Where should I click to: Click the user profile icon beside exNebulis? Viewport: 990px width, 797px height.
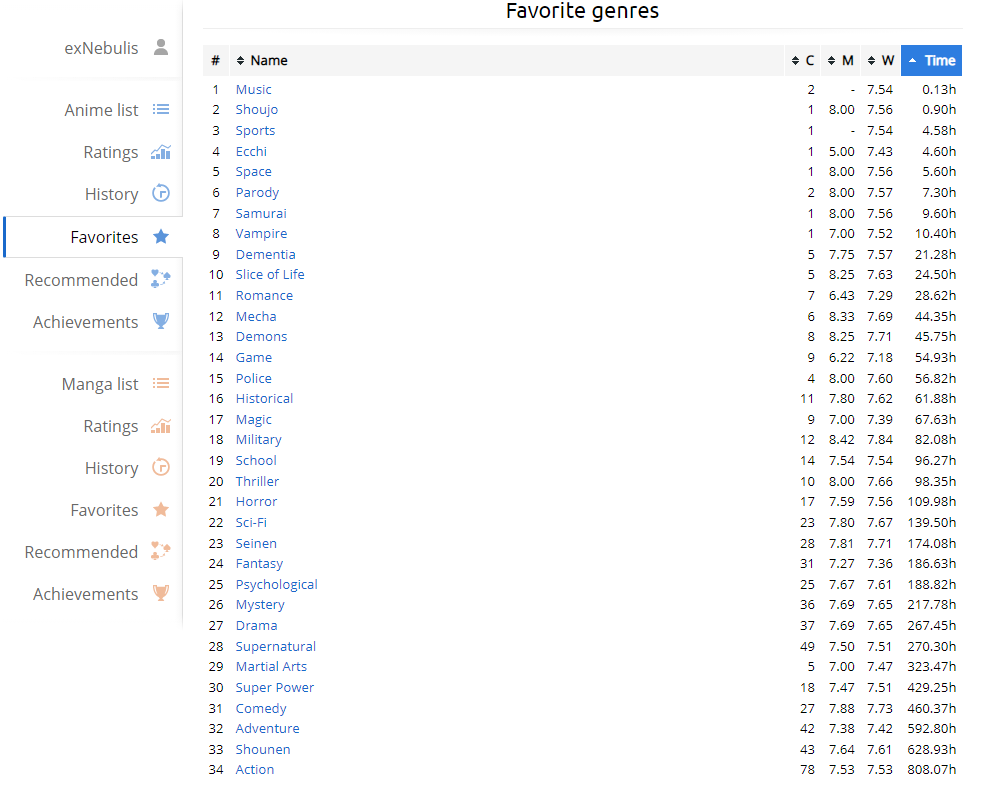[161, 47]
